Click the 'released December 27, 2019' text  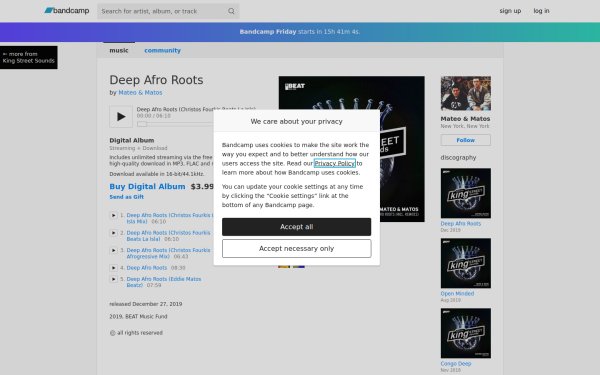pos(146,304)
